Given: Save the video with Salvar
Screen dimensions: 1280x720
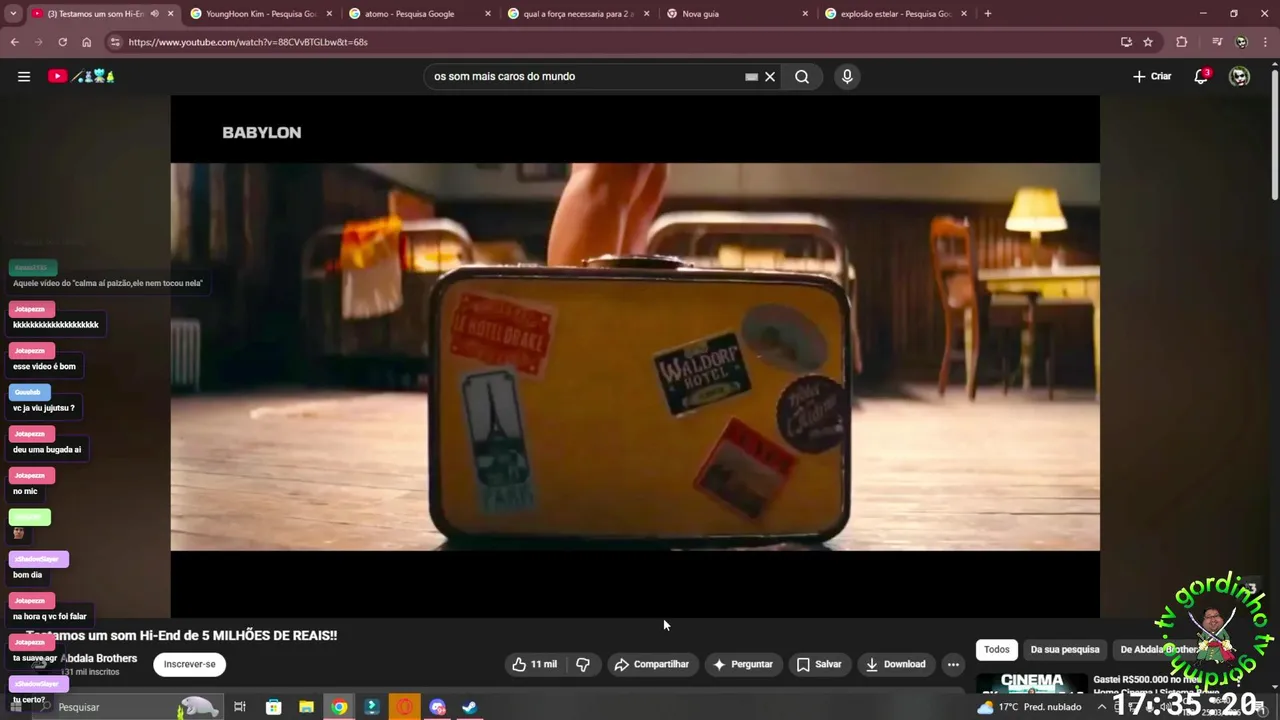Looking at the screenshot, I should click(x=819, y=664).
